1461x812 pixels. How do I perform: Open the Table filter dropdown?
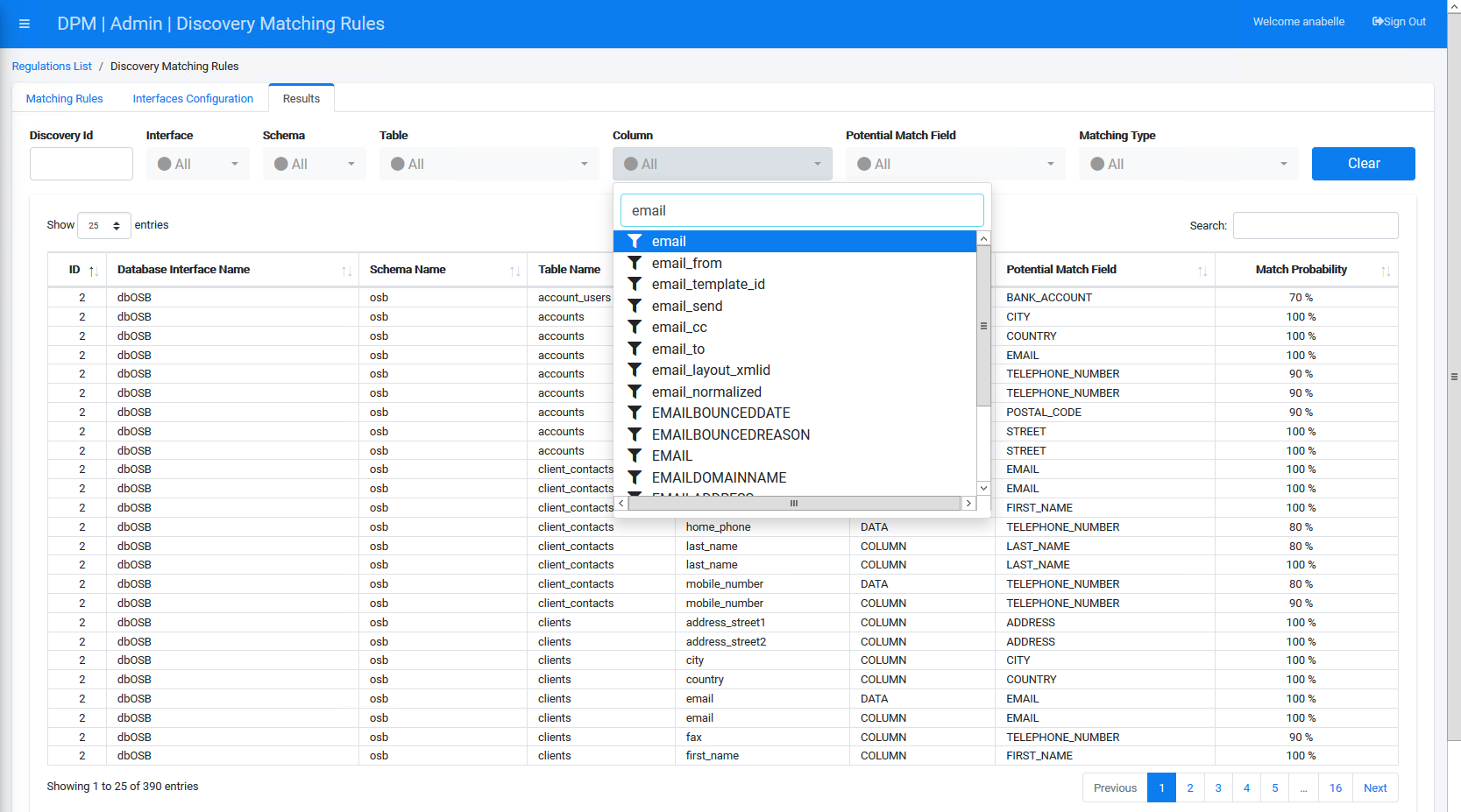tap(489, 164)
